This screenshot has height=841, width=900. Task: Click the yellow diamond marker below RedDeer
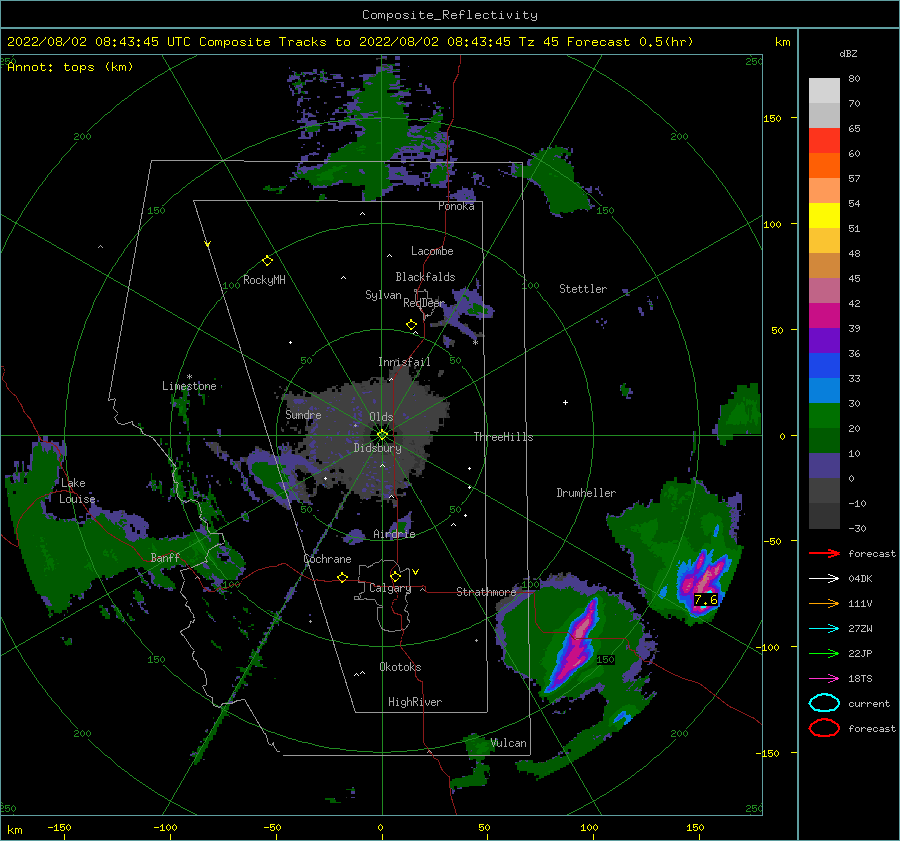tap(411, 325)
